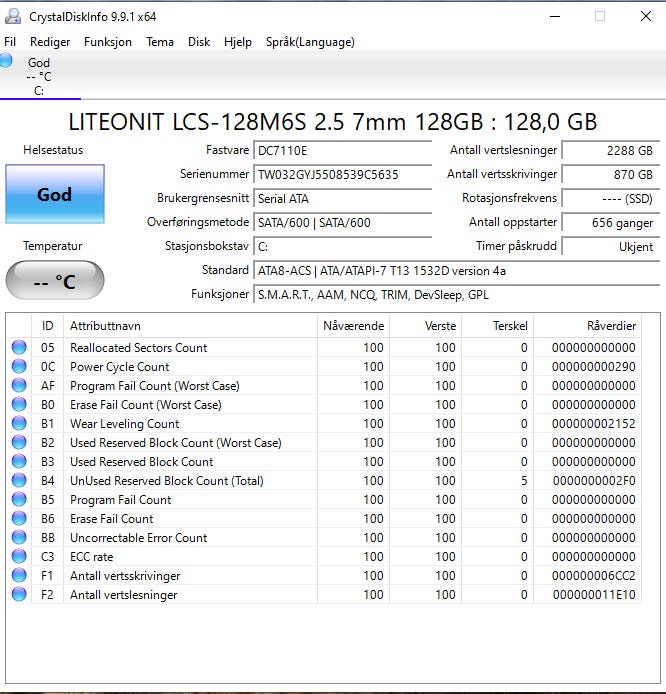Click status orb for Used Reserved Block Count (Worst Case)
The width and height of the screenshot is (666, 694).
(19, 442)
